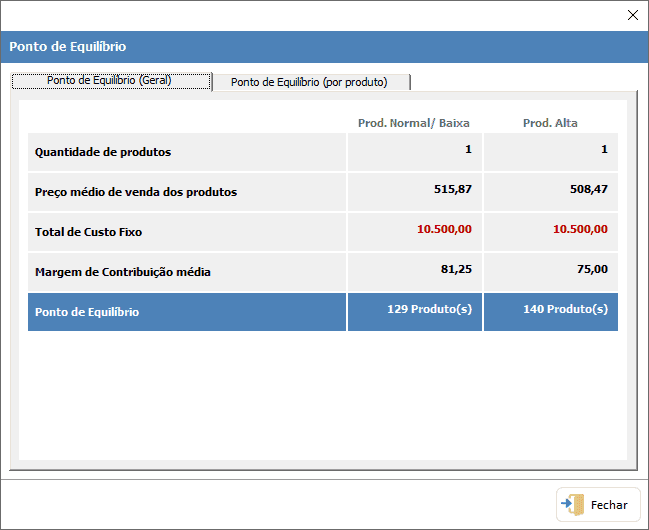Viewport: 649px width, 530px height.
Task: Click quantity 1 under Prod. Normal/ Baixa
Action: [x=468, y=149]
